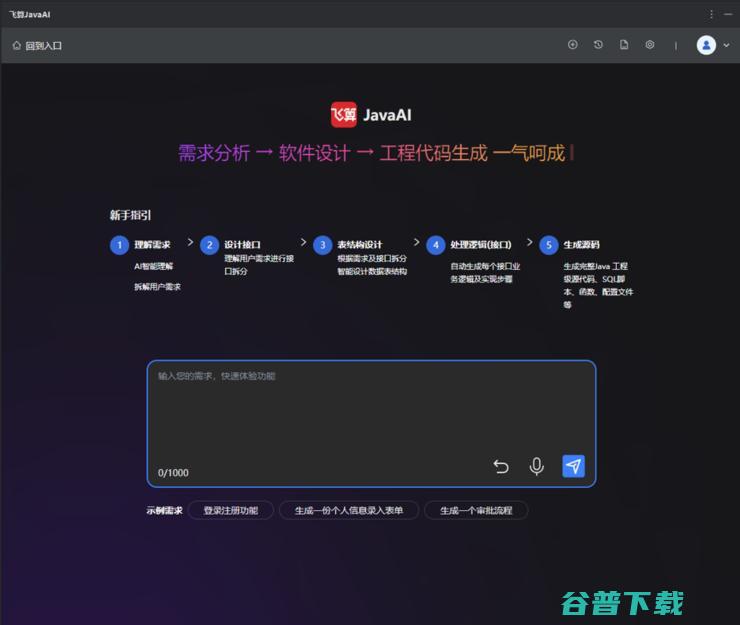
Task: Click the AI智能理解 description text
Action: [x=153, y=266]
